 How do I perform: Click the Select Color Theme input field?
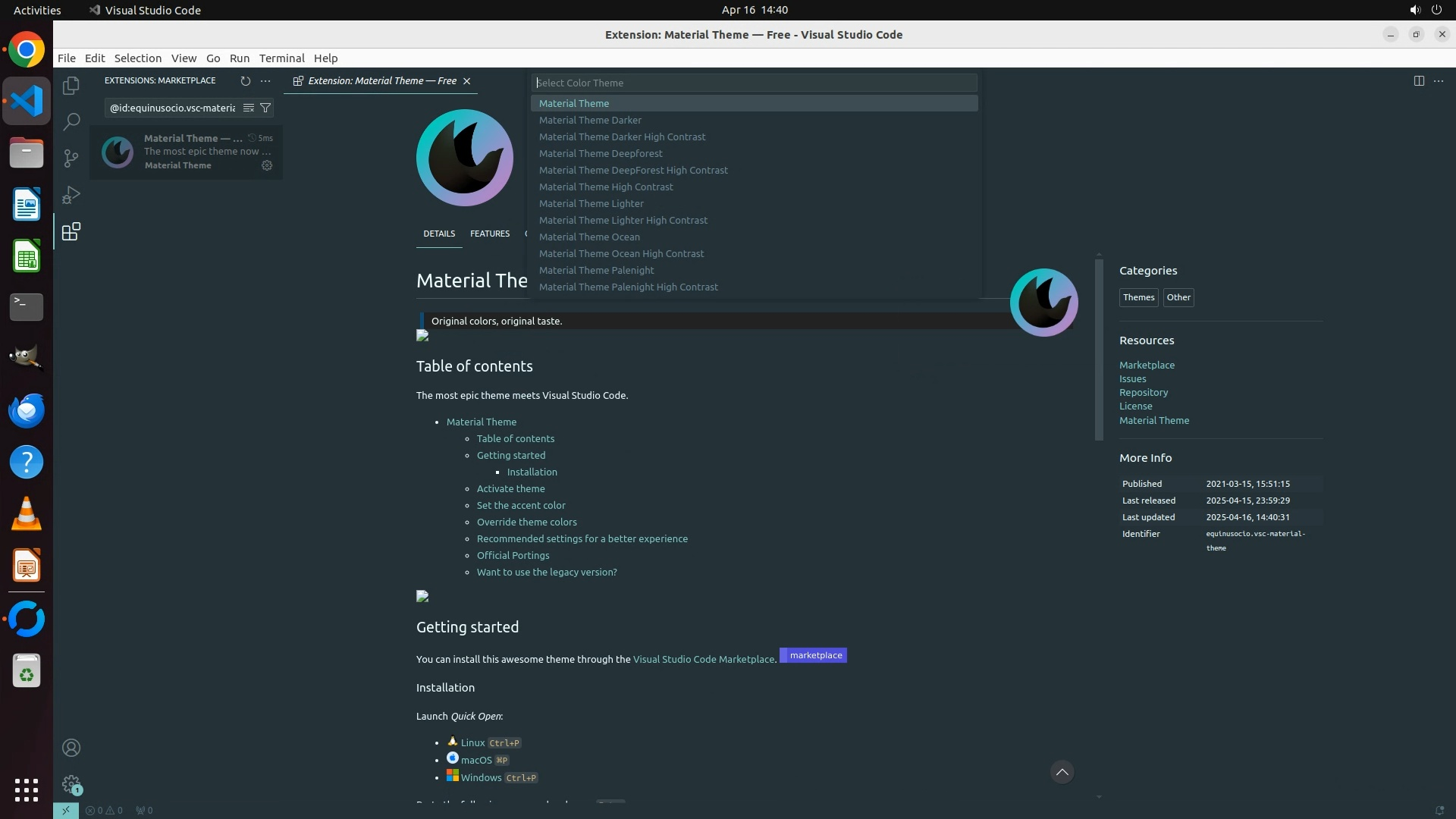point(754,83)
